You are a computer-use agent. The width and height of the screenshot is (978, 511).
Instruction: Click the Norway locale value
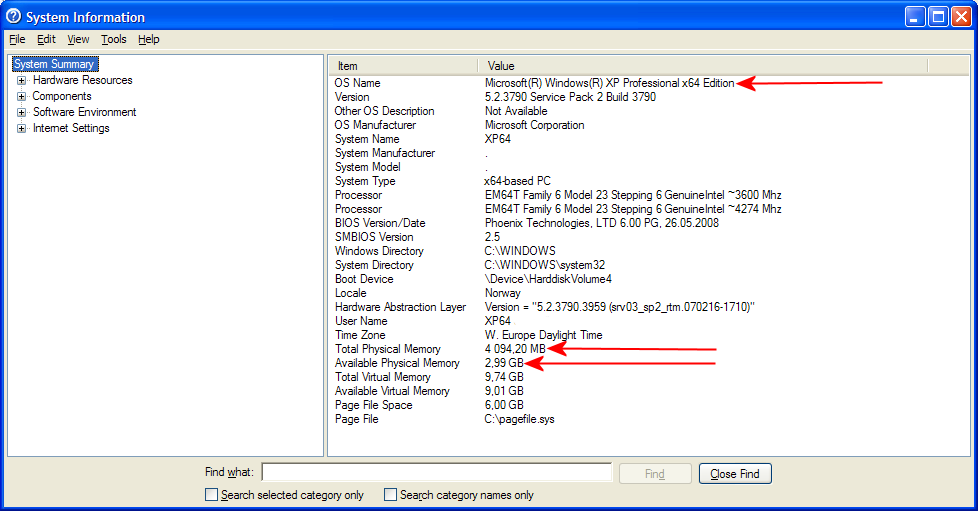[x=503, y=293]
